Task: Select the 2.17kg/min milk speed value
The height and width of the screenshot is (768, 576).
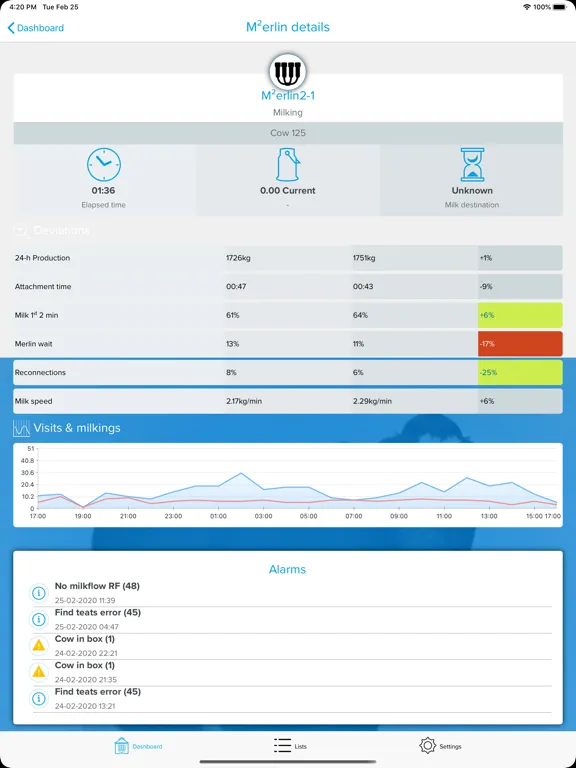Action: (x=244, y=401)
